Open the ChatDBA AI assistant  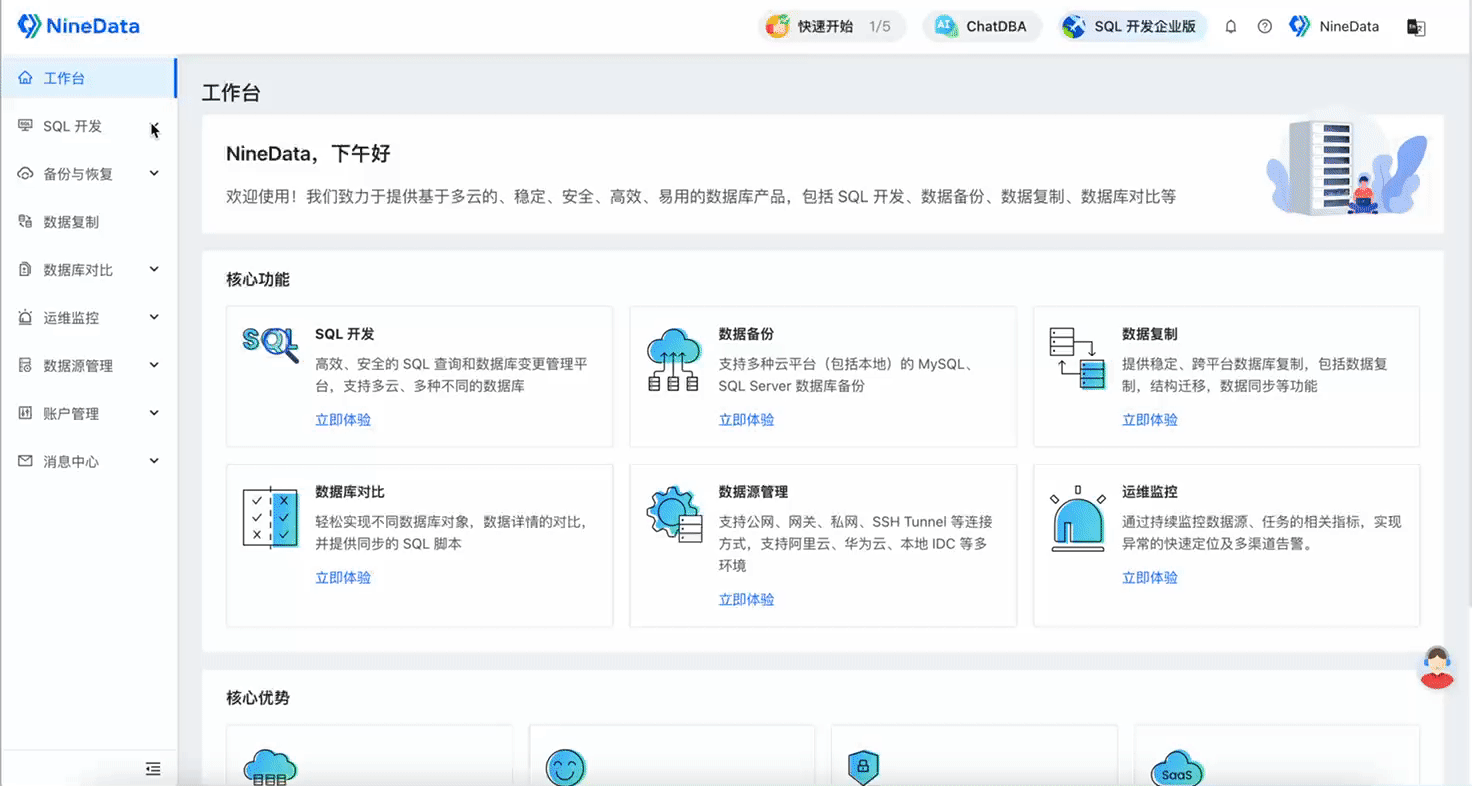click(981, 26)
